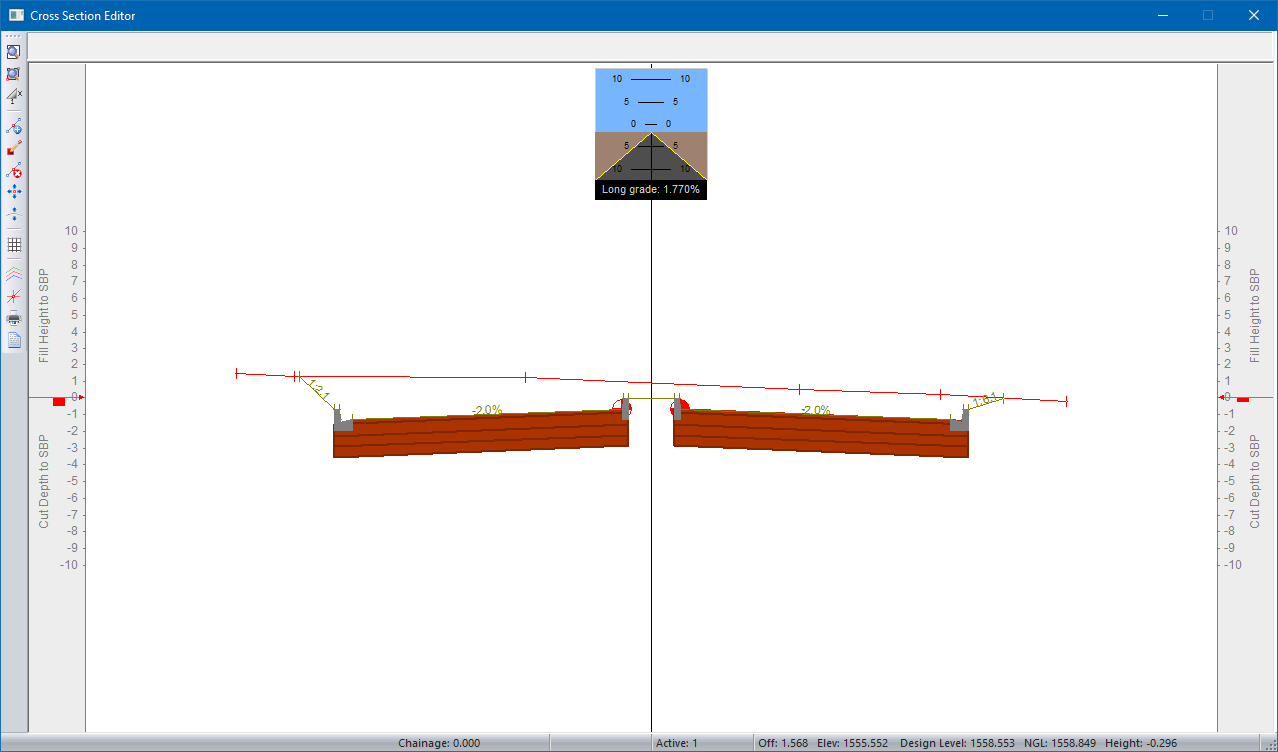Click the left -2.0% crossfall label
The image size is (1278, 752).
(x=487, y=410)
